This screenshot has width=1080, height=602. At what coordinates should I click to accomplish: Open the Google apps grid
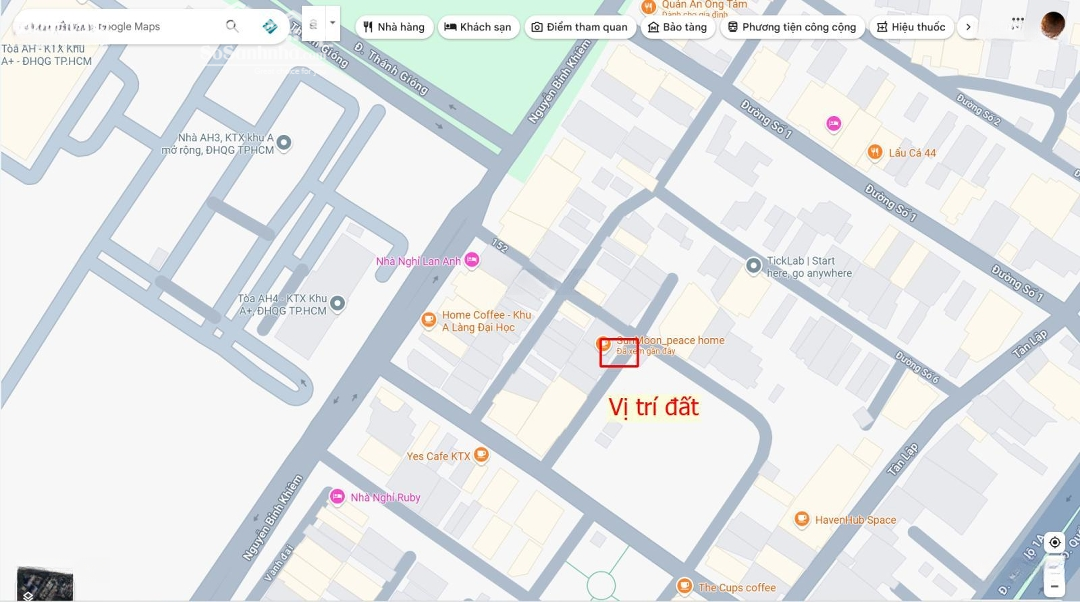(1017, 22)
